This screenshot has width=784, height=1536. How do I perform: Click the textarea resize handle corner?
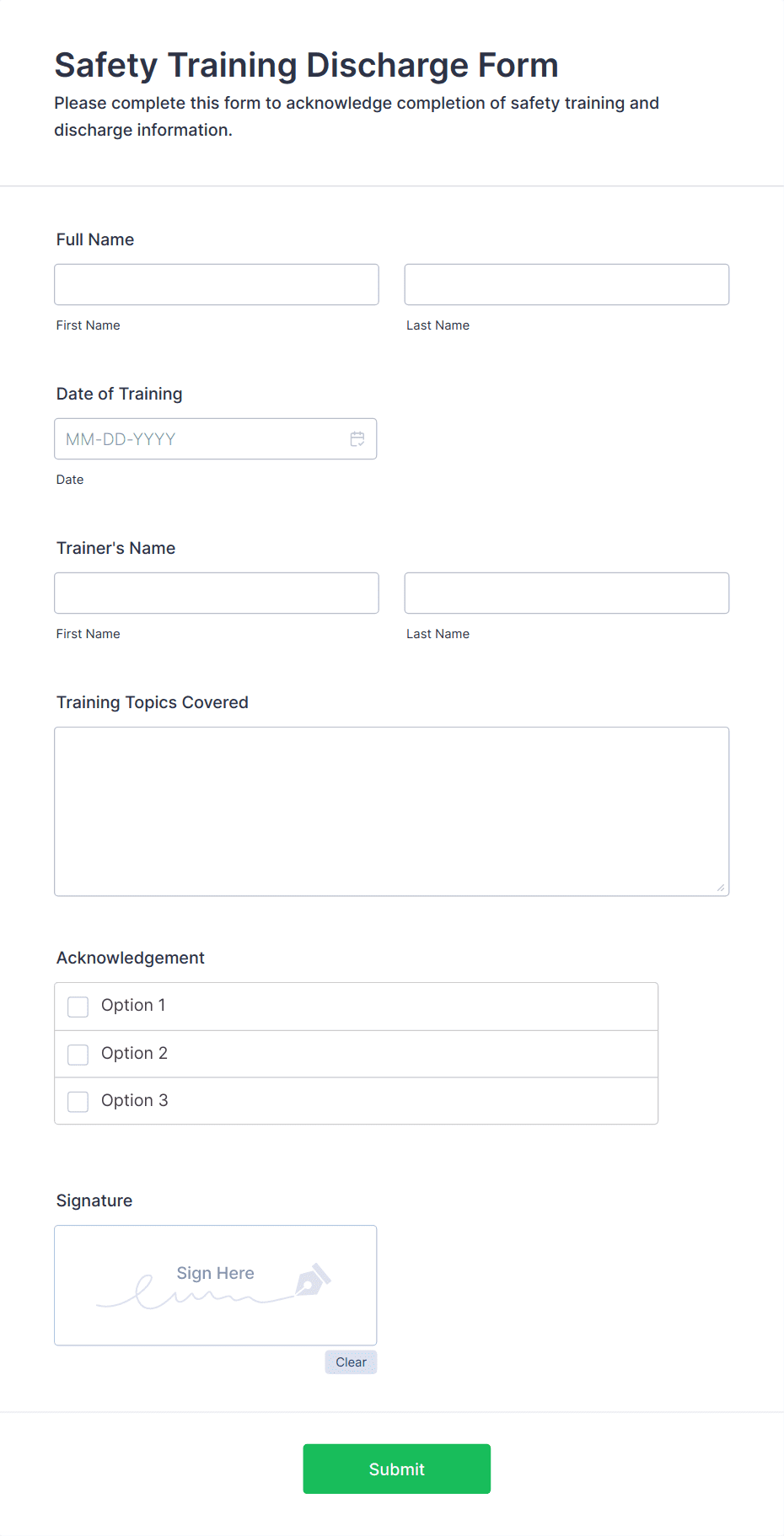[x=722, y=888]
